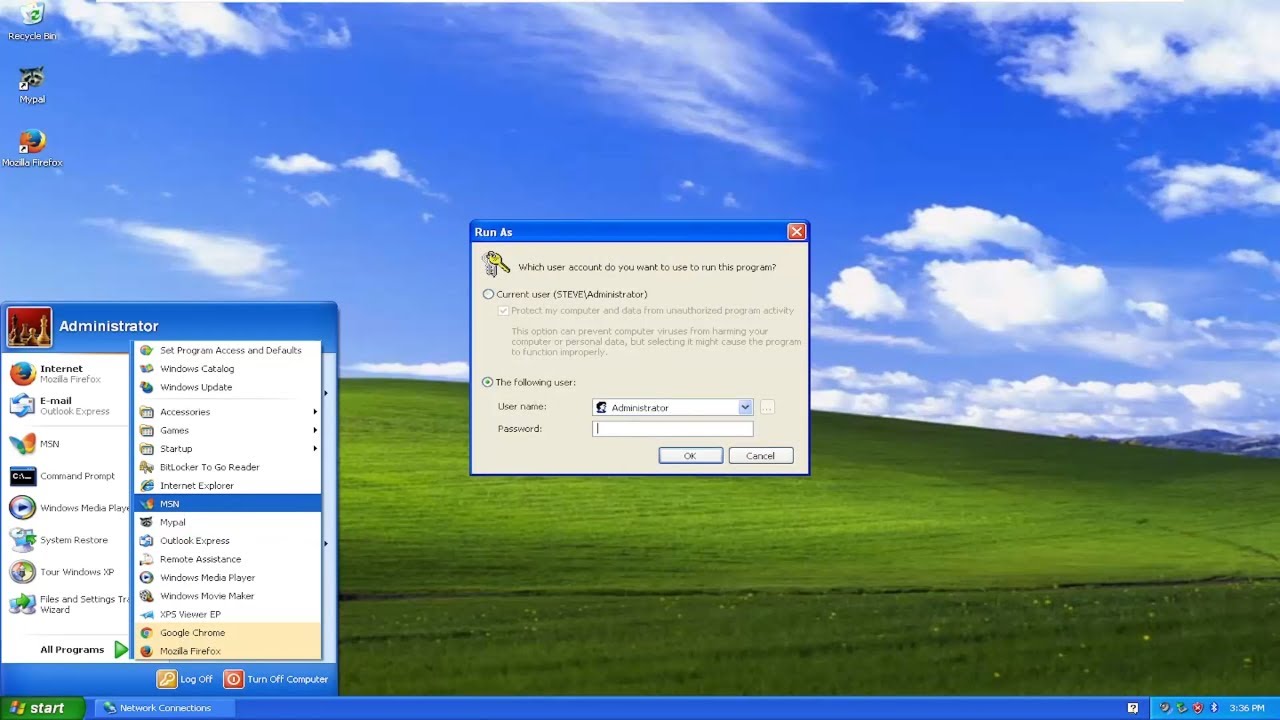Image resolution: width=1280 pixels, height=720 pixels.
Task: Launch Mozilla Firefox from programs list
Action: (x=228, y=651)
